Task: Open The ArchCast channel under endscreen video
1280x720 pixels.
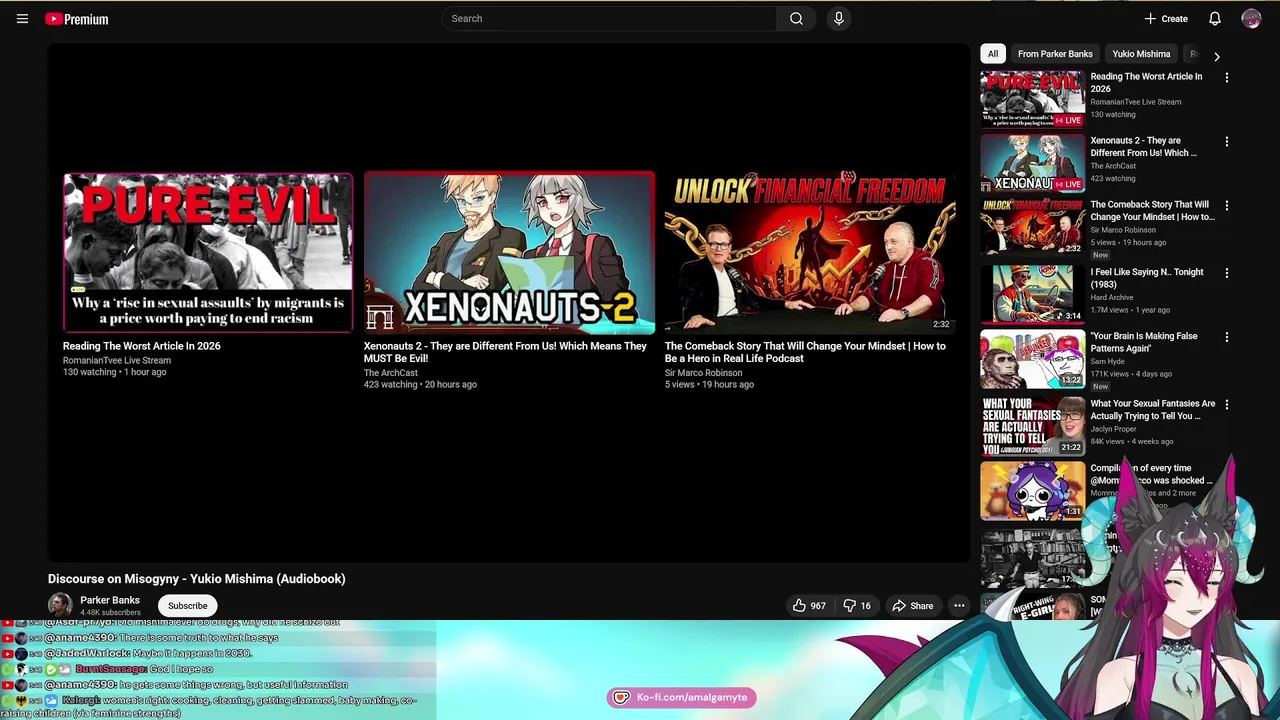Action: tap(391, 373)
